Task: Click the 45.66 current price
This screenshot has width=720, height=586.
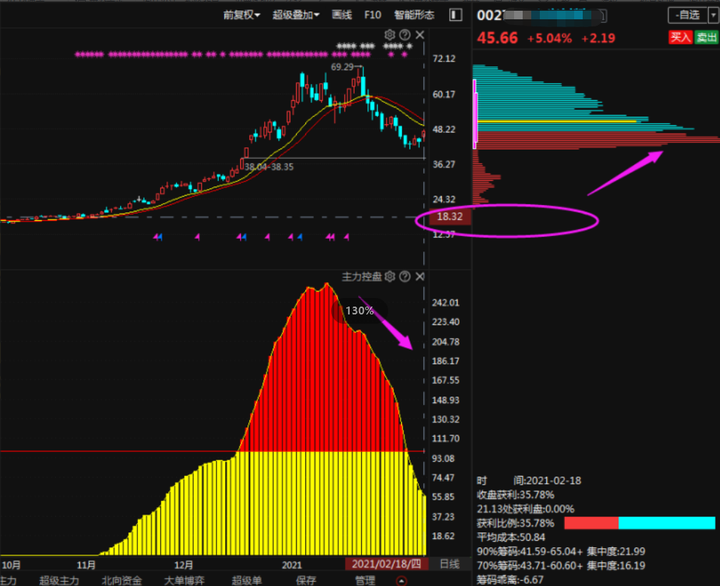Action: pos(497,38)
